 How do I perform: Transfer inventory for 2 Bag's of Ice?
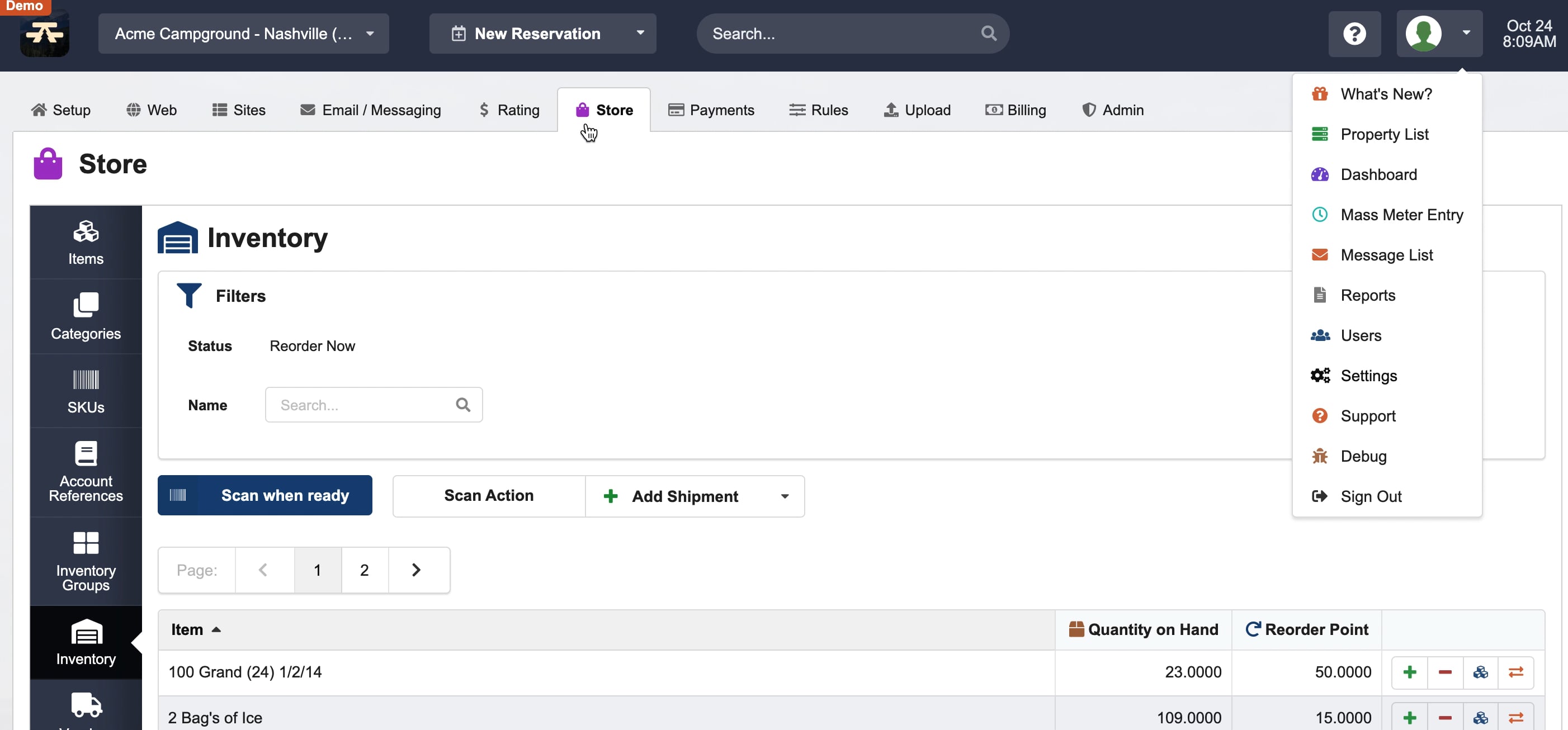coord(1515,717)
